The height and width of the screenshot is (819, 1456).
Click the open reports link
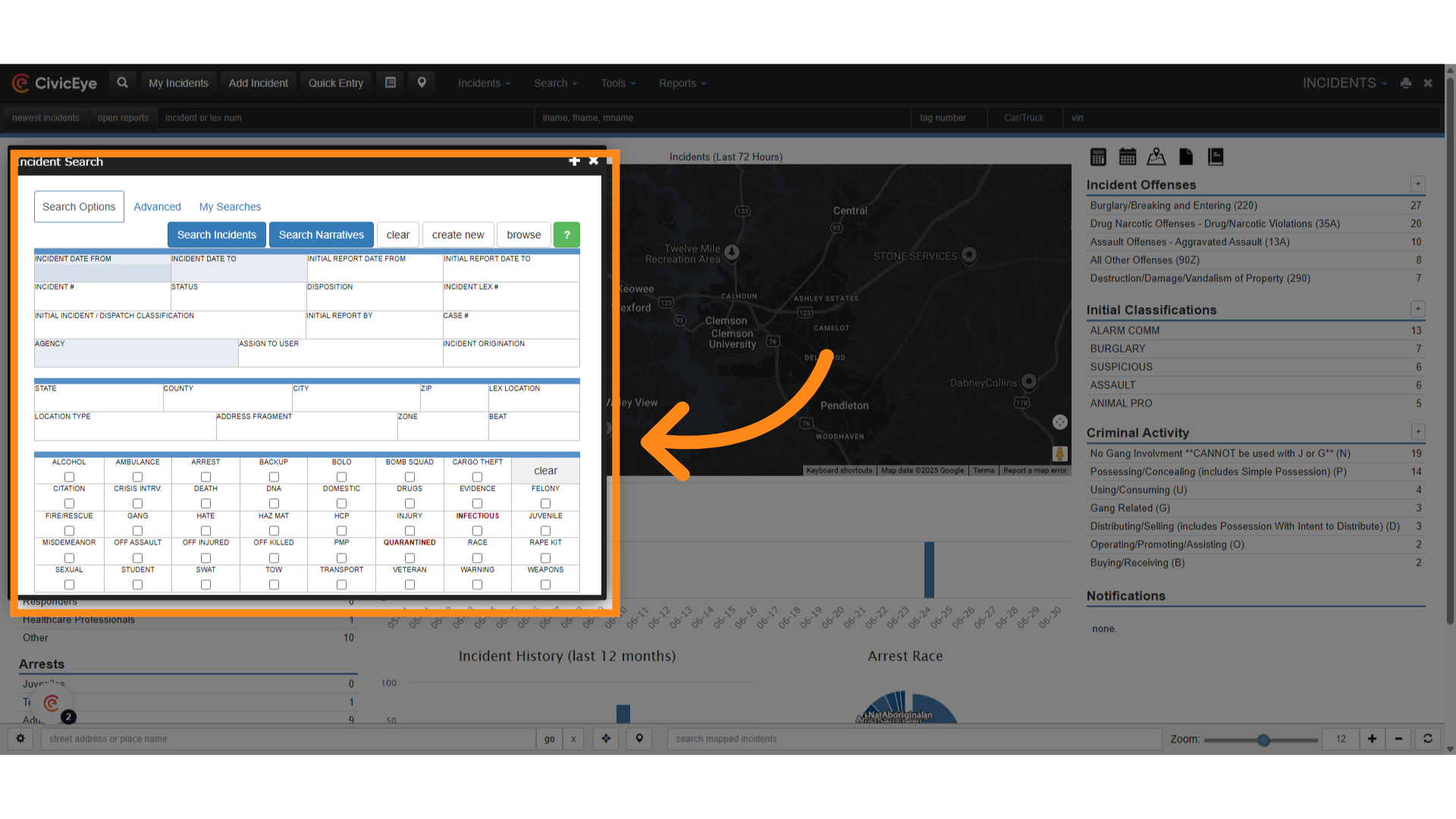click(x=123, y=118)
